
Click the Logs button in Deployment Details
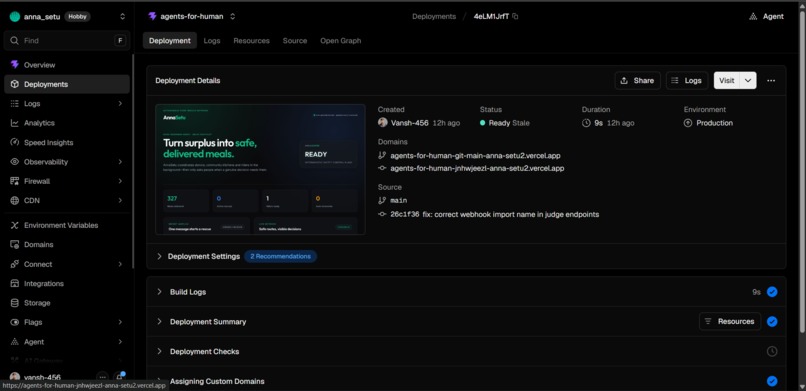coord(687,81)
